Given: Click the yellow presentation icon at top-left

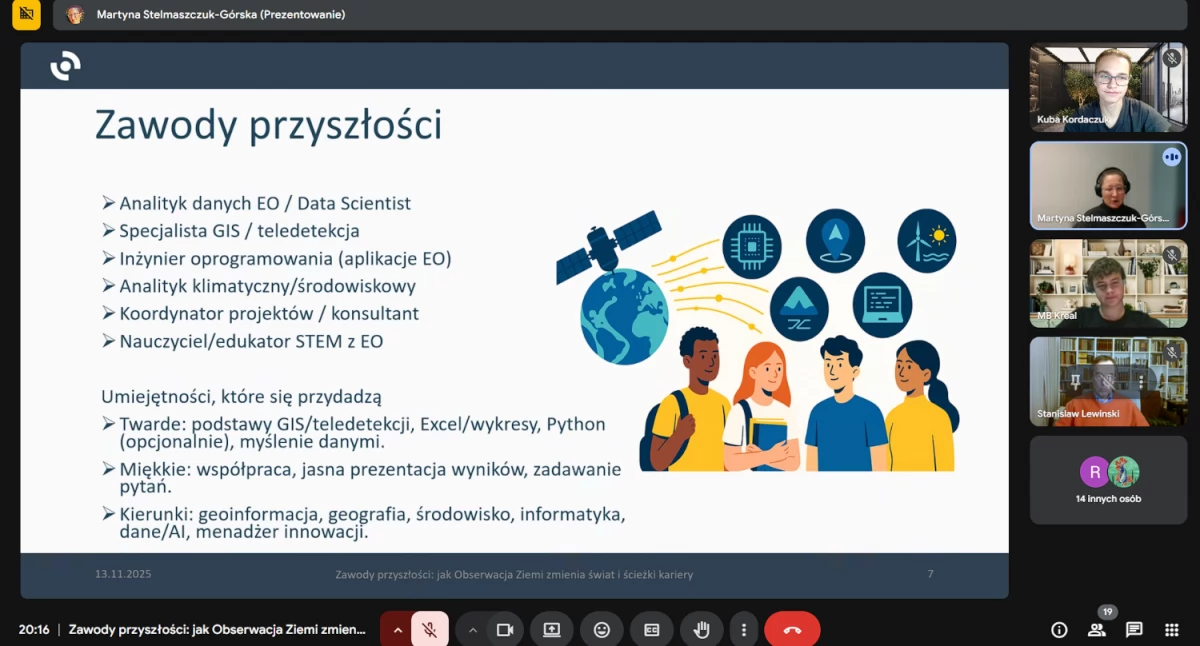Looking at the screenshot, I should point(26,14).
